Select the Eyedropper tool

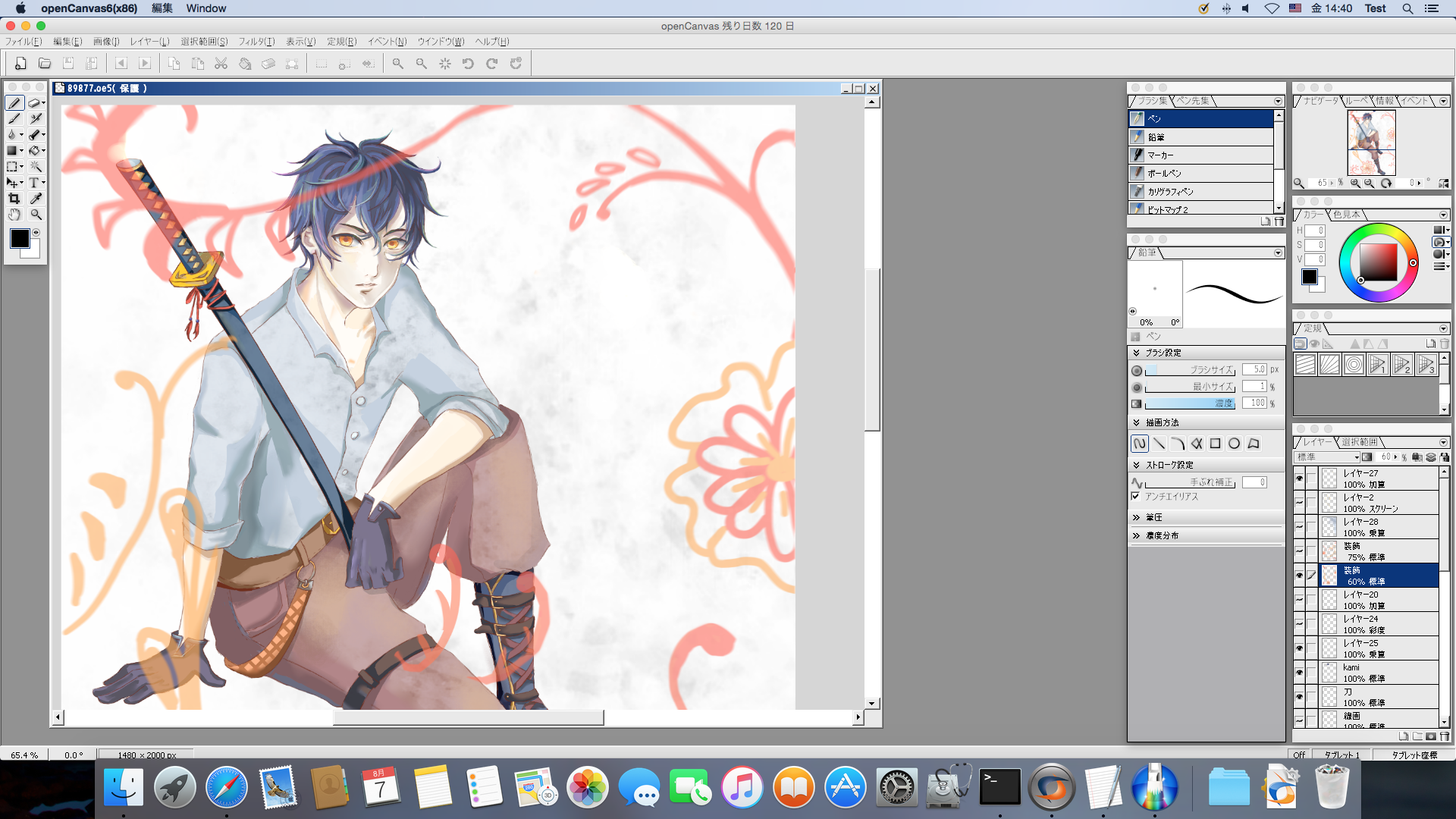point(36,199)
